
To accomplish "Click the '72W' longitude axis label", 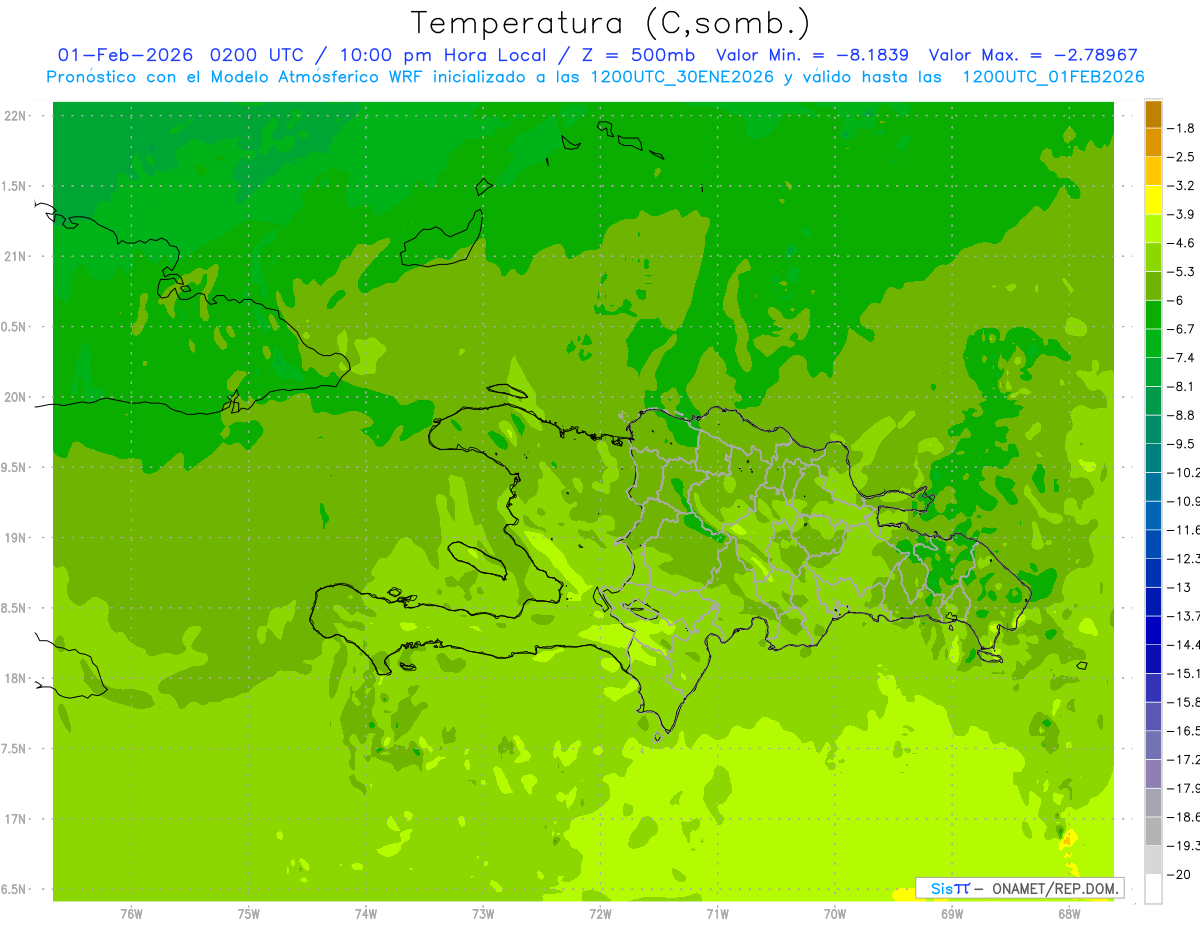I will click(x=600, y=913).
